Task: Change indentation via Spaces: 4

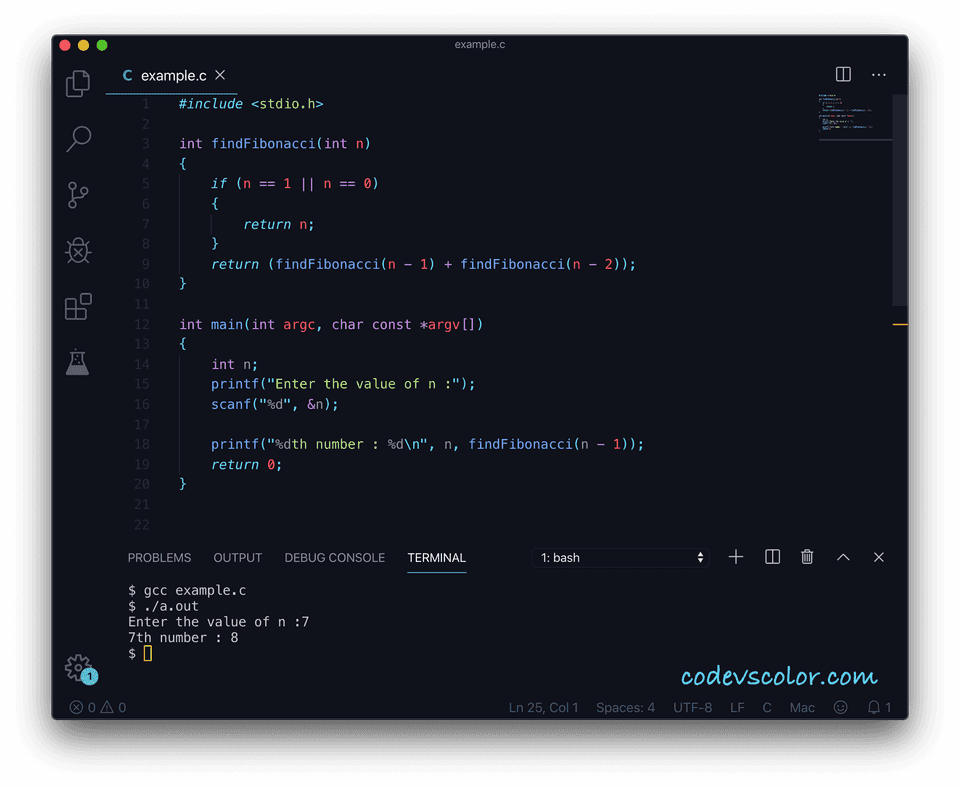Action: tap(625, 707)
